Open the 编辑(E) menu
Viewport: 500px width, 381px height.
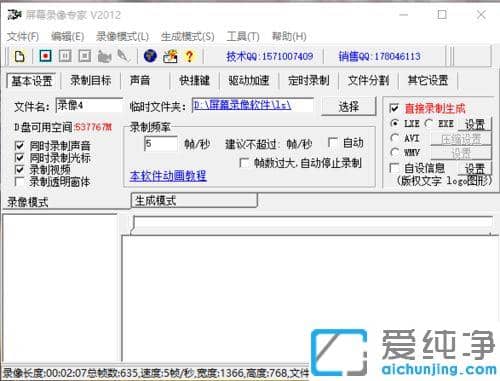click(x=68, y=36)
